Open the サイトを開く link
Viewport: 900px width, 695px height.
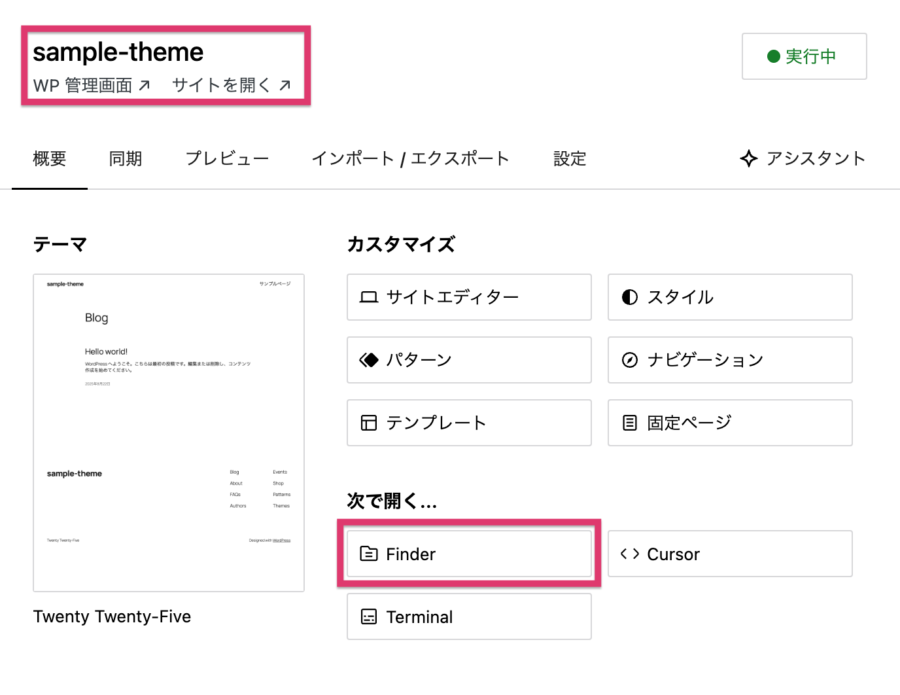coord(231,86)
